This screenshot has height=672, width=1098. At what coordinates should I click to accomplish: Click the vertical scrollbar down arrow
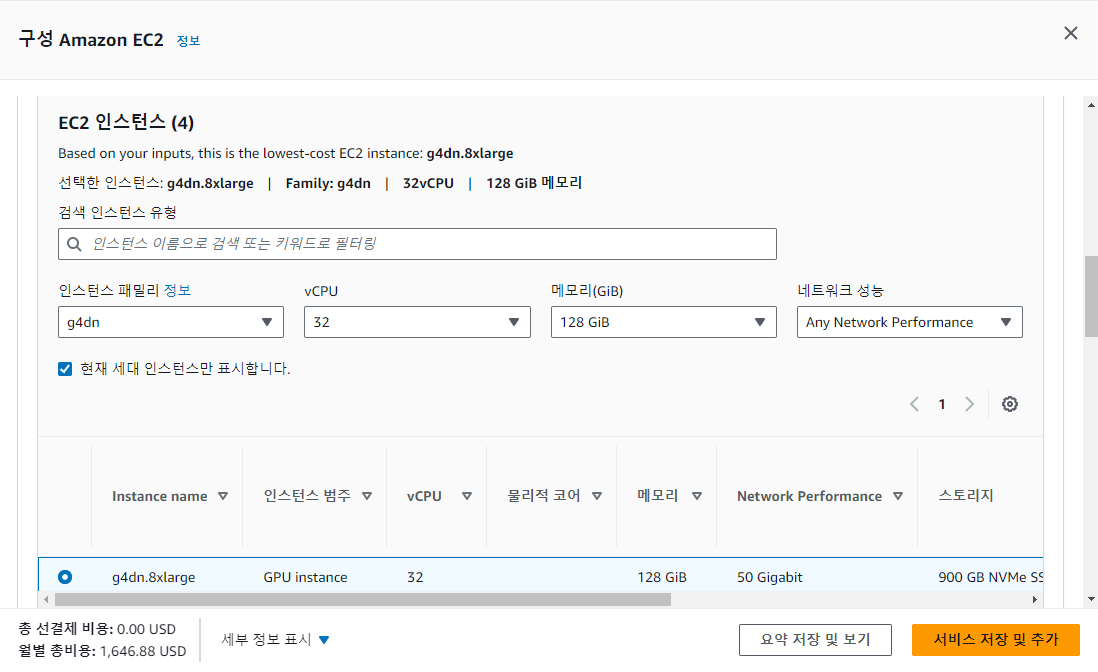click(1091, 599)
